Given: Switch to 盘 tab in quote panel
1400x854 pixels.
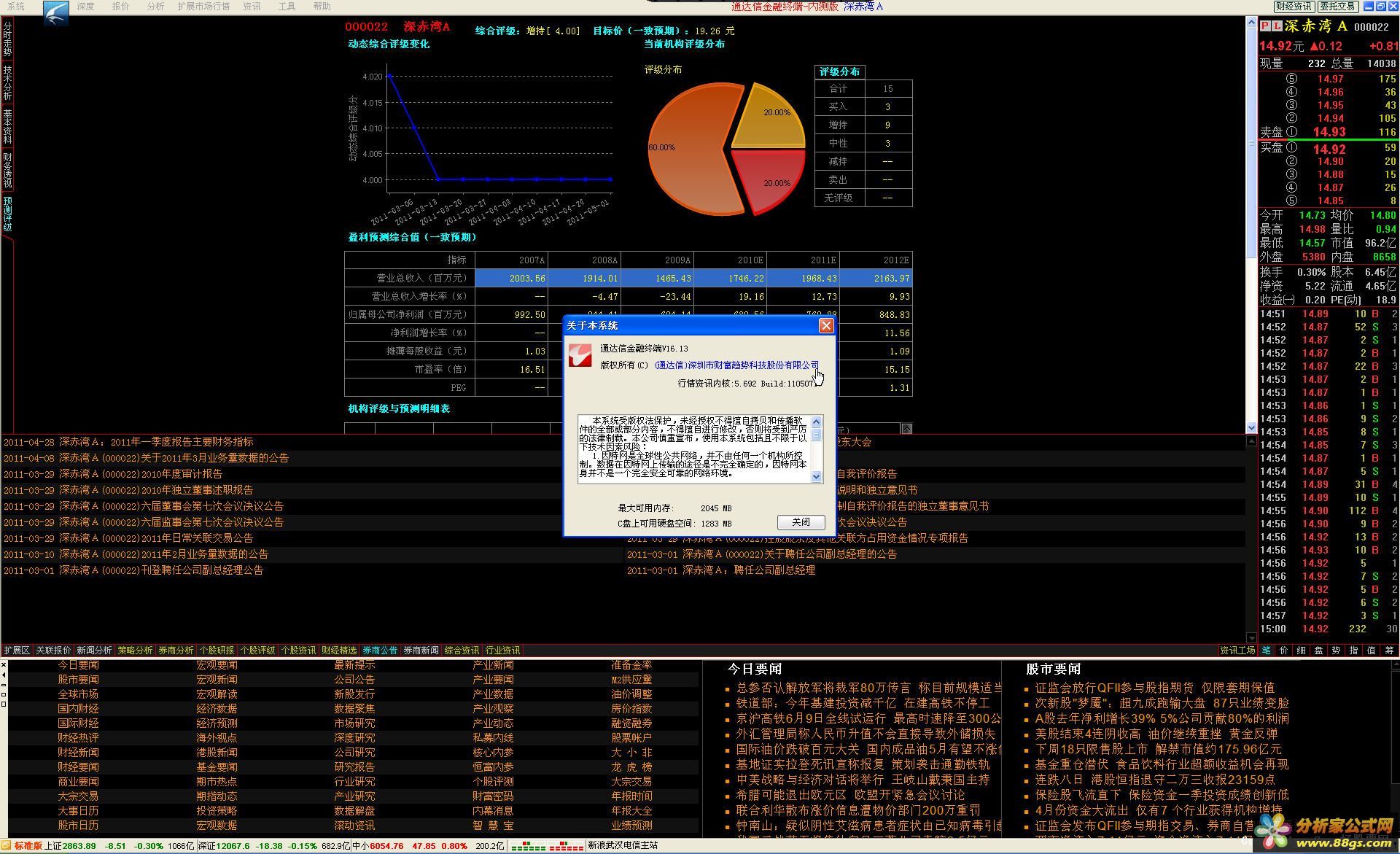Looking at the screenshot, I should (1319, 651).
